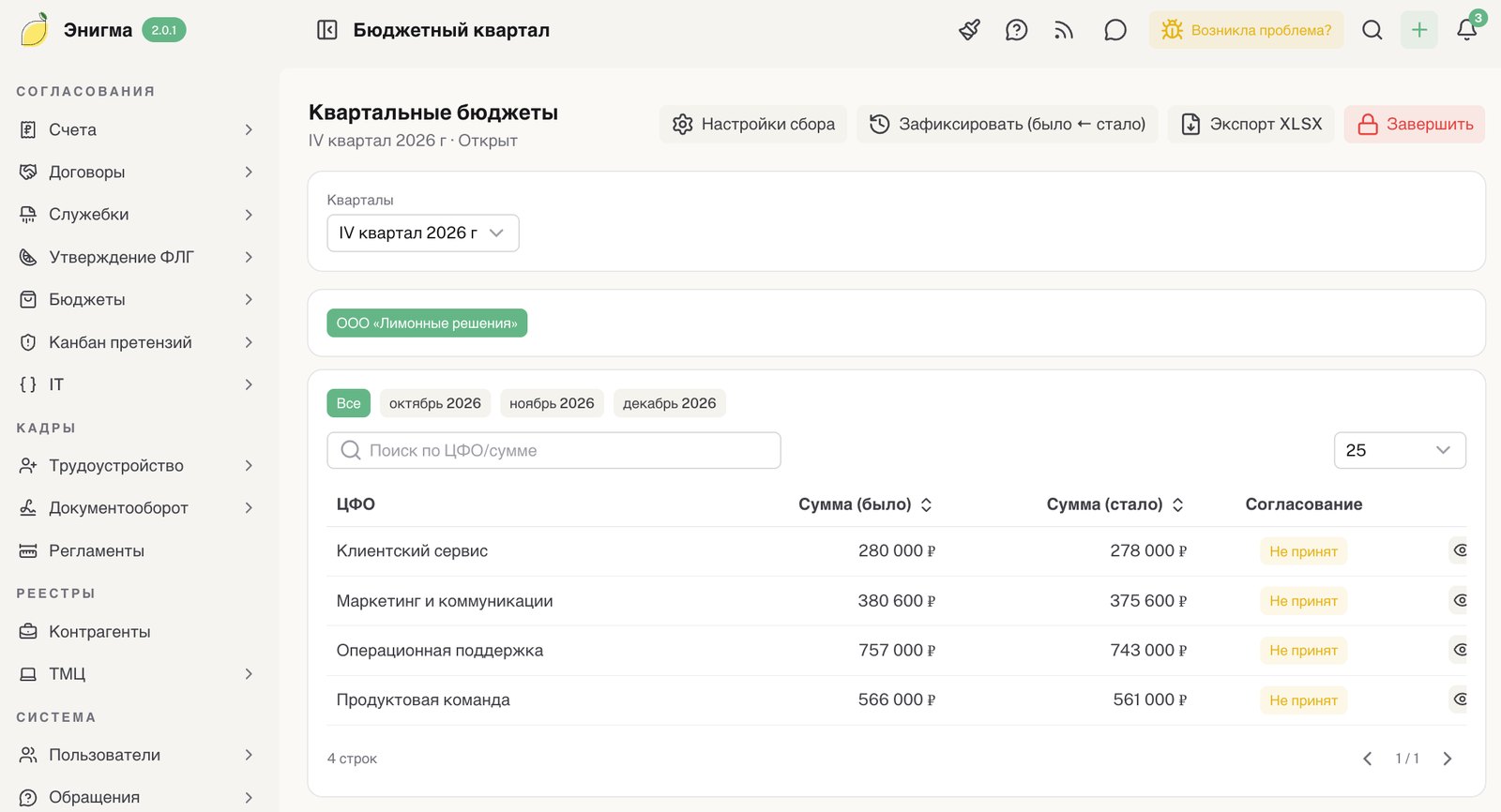
Task: Open the help question bubble icon
Action: pos(1016,30)
